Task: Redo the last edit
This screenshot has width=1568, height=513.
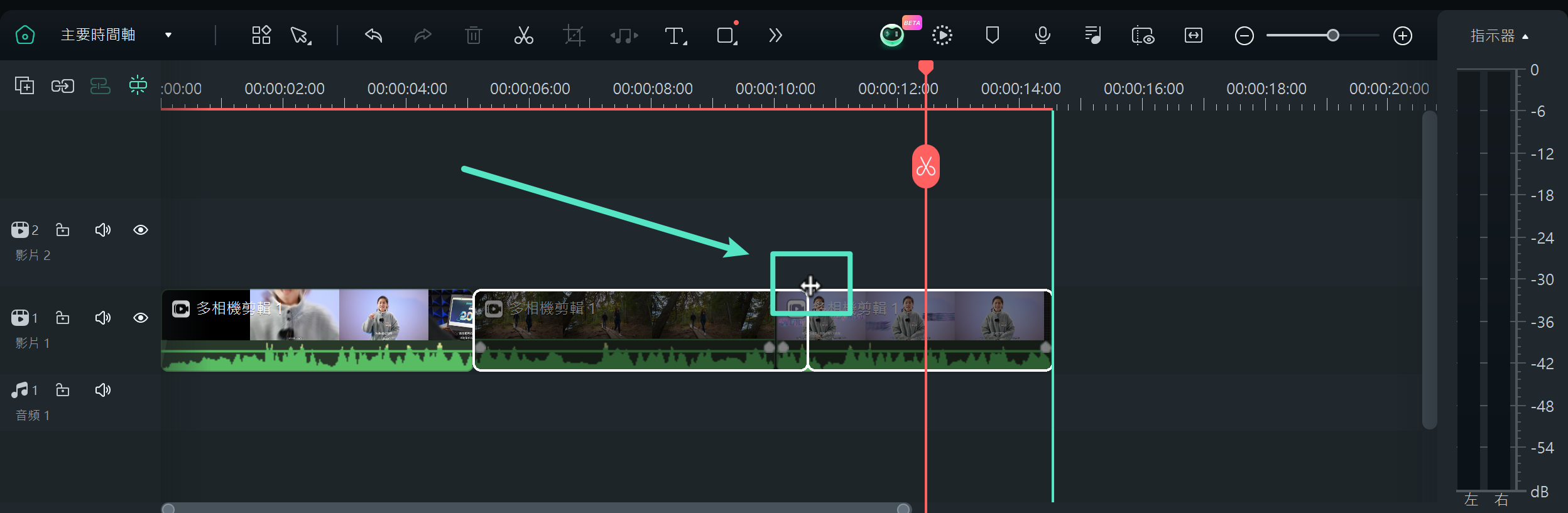Action: (423, 35)
